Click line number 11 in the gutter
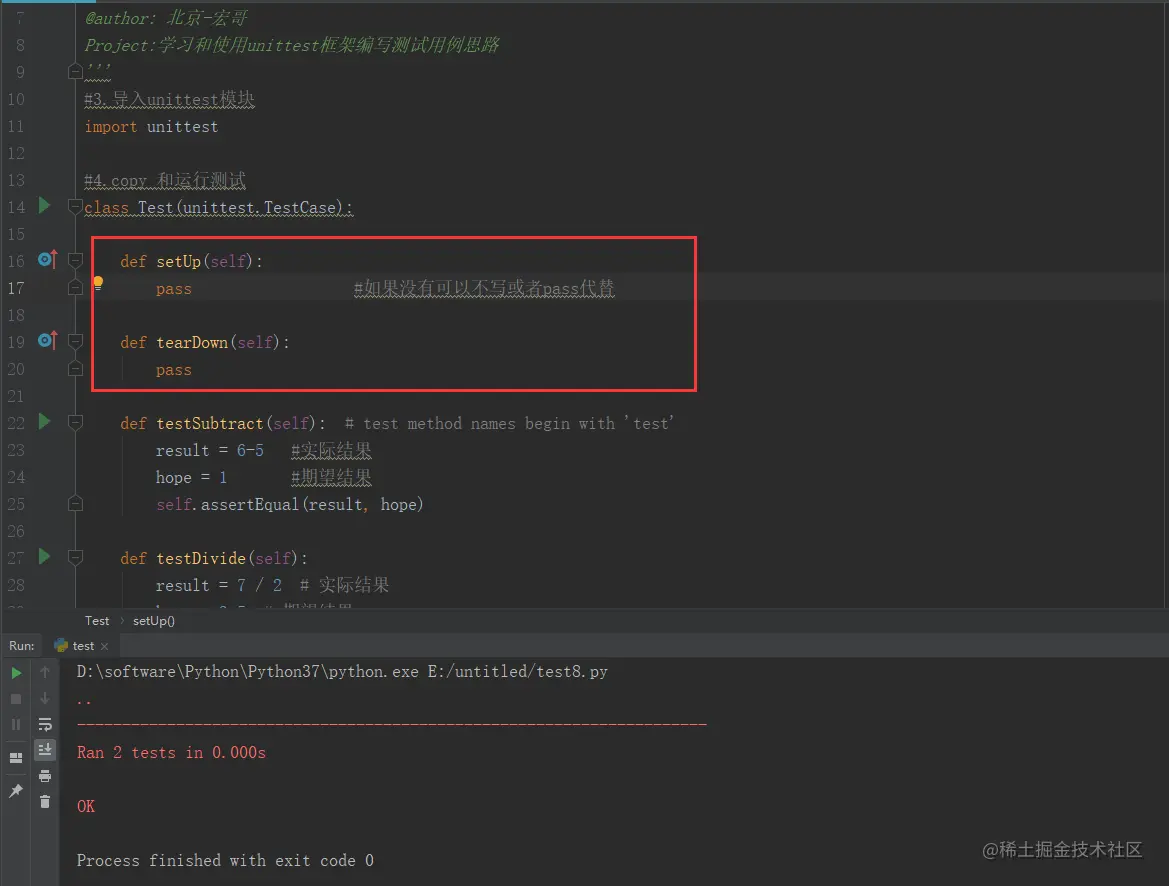Image resolution: width=1169 pixels, height=886 pixels. click(x=16, y=126)
